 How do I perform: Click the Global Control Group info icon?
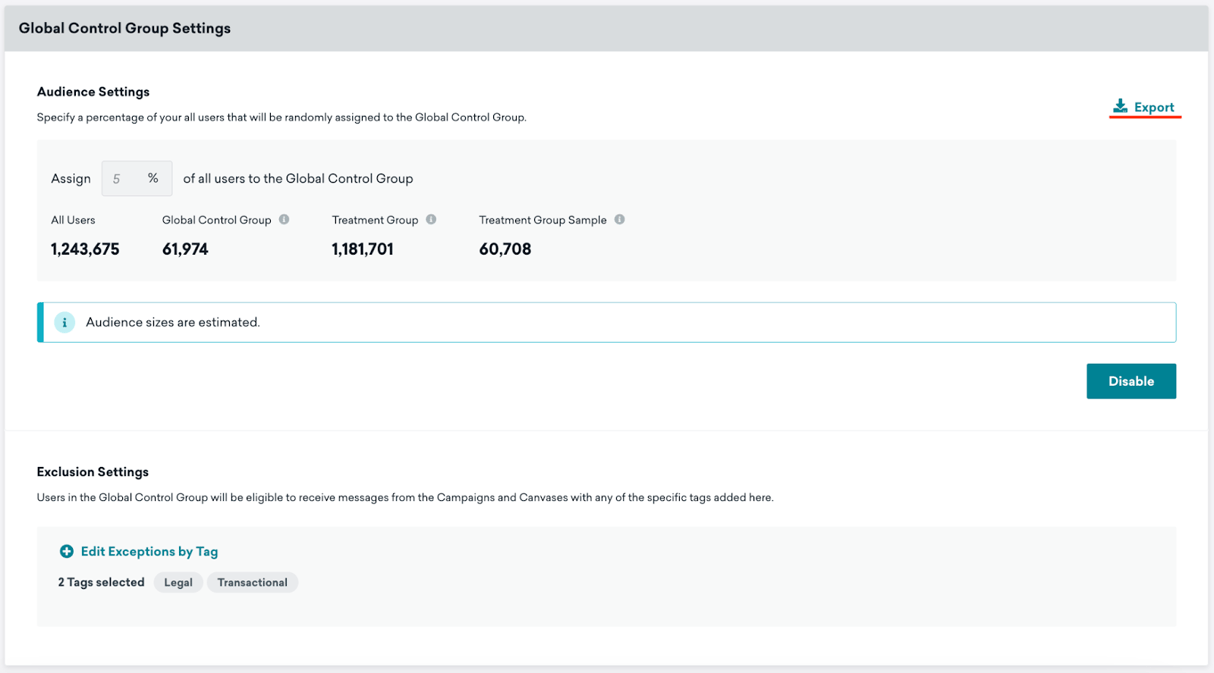284,220
